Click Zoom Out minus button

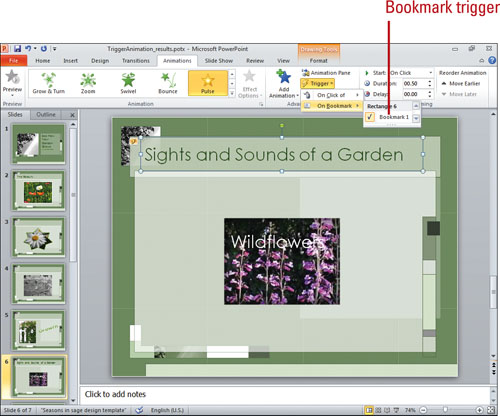click(x=423, y=410)
